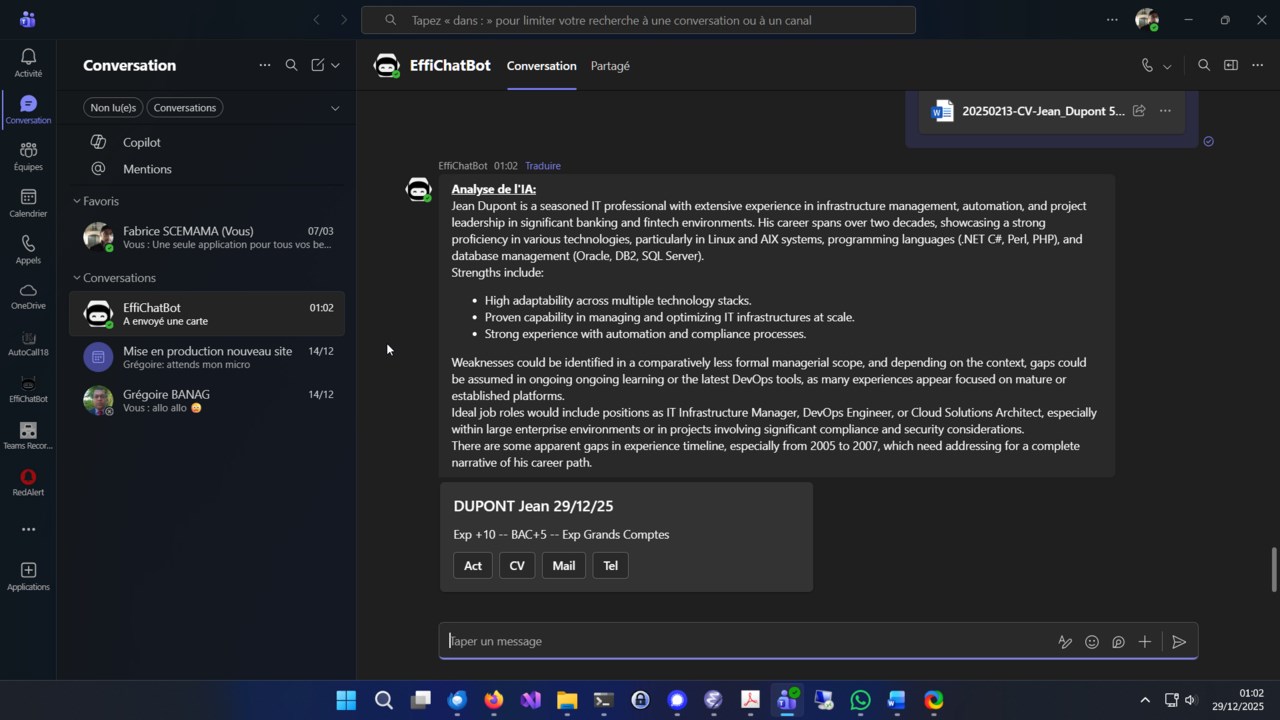Select the Conversation tab in chat header
The image size is (1280, 720).
(x=541, y=66)
